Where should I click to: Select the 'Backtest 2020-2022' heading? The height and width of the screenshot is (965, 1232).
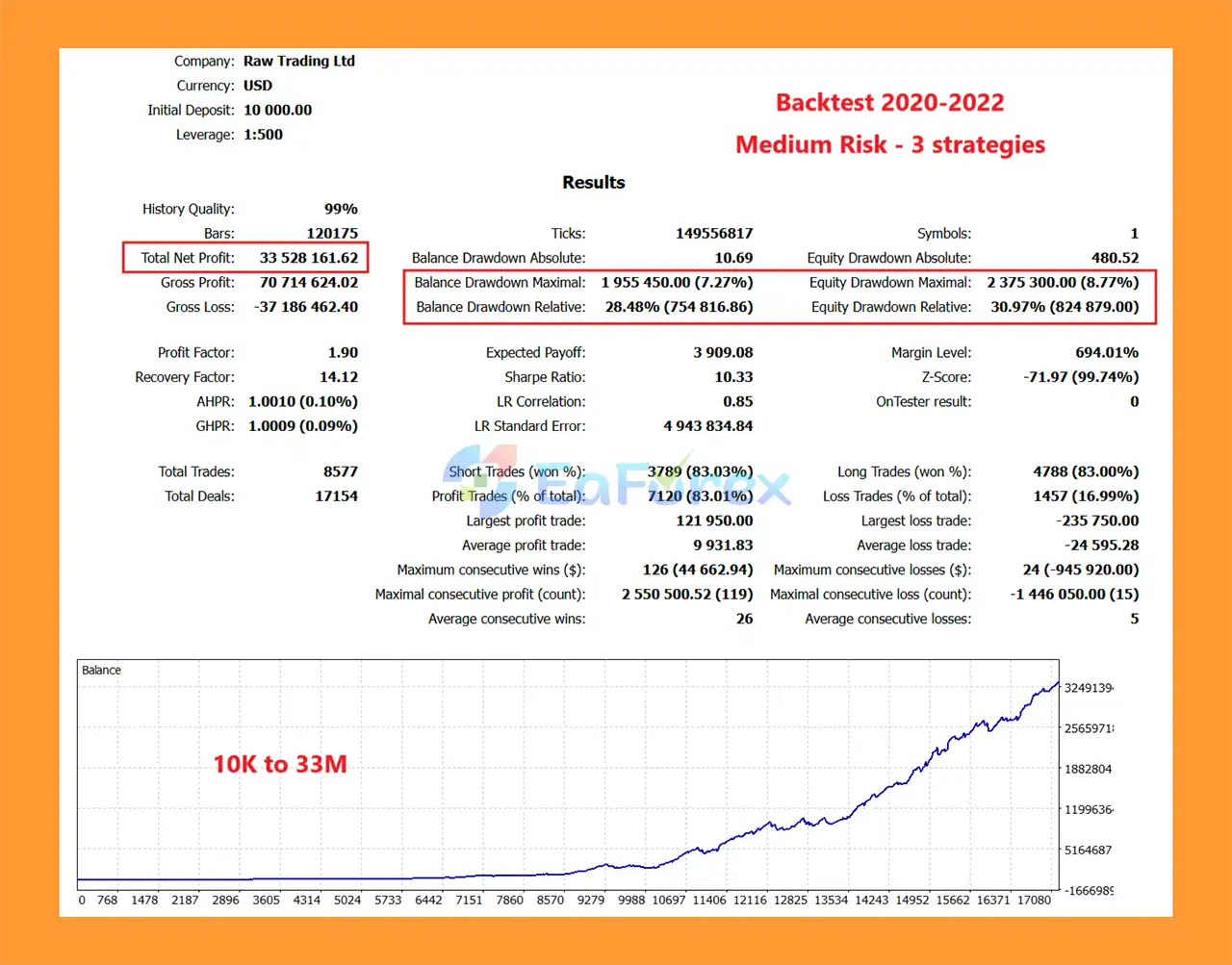pyautogui.click(x=889, y=103)
